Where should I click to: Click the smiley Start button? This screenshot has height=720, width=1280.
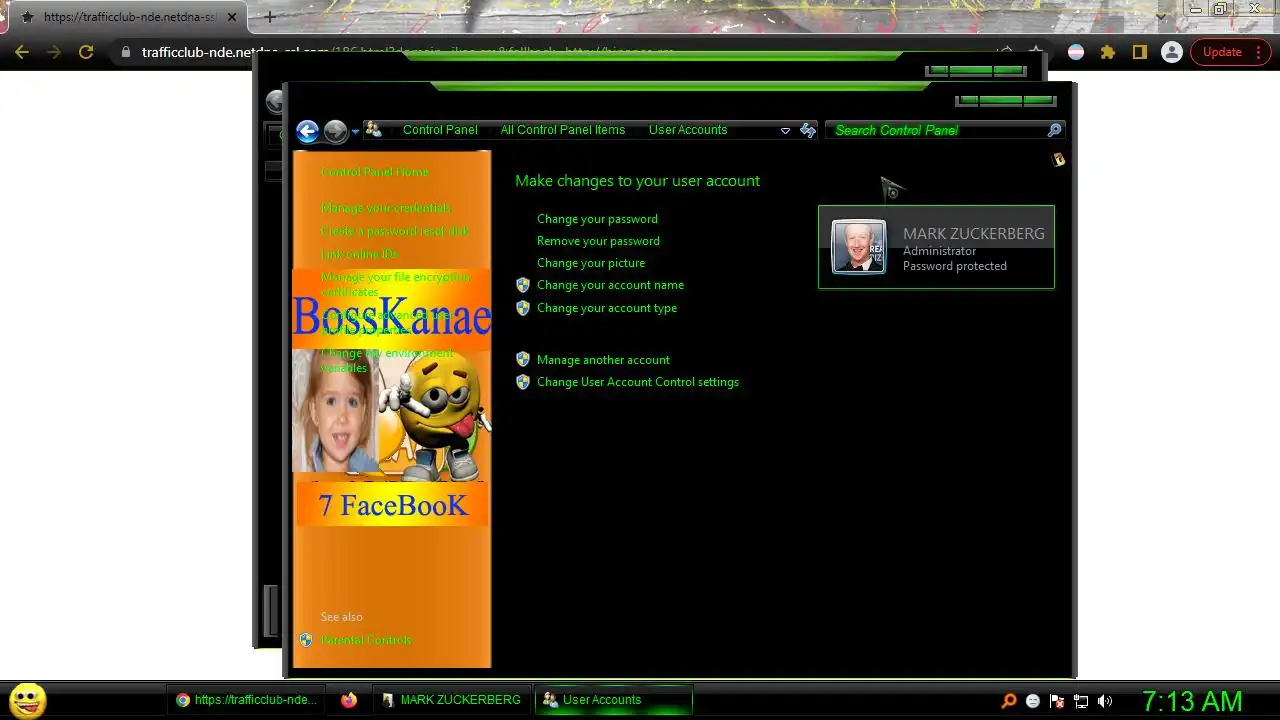28,700
